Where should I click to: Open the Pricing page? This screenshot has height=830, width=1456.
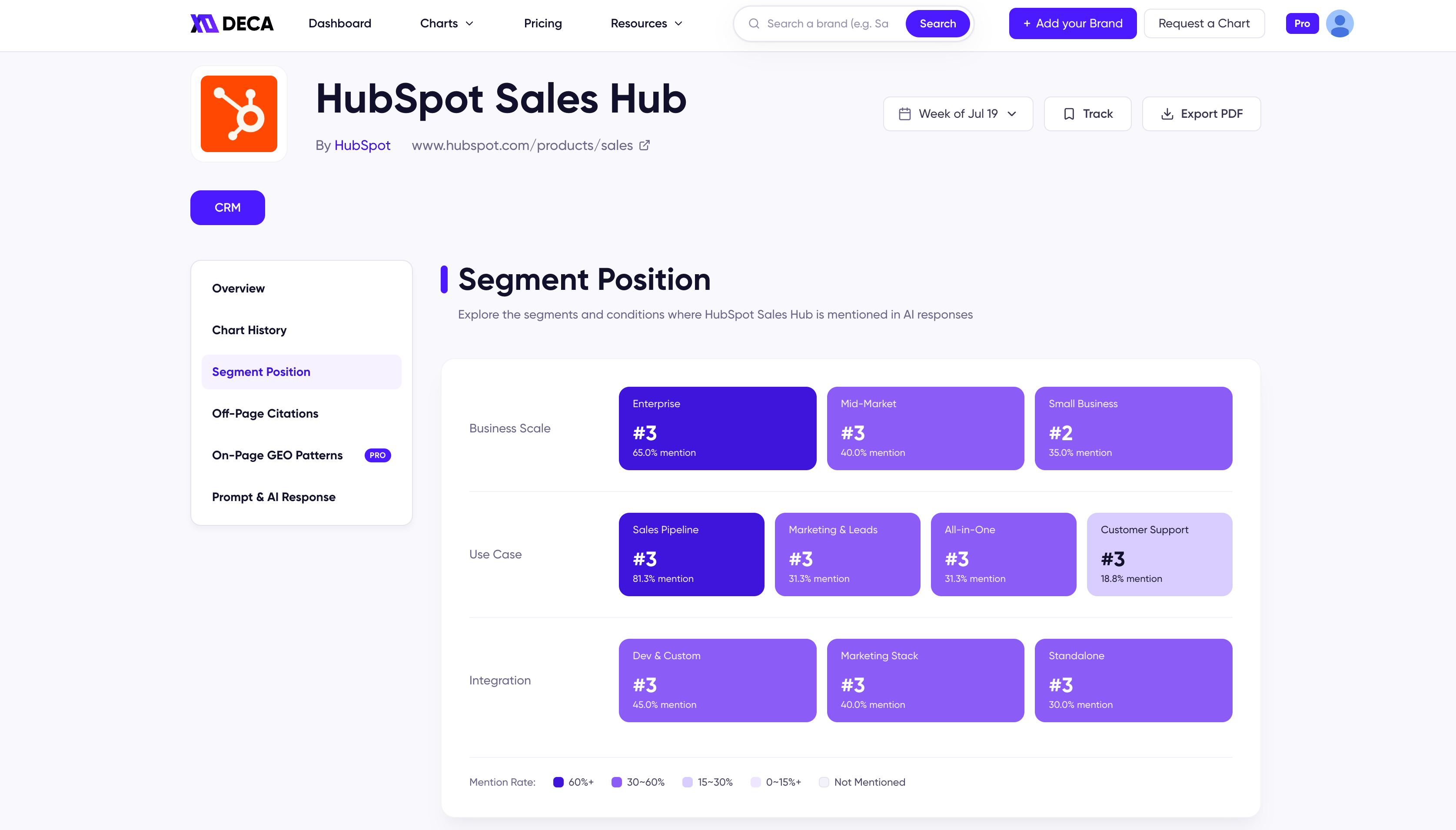click(543, 23)
